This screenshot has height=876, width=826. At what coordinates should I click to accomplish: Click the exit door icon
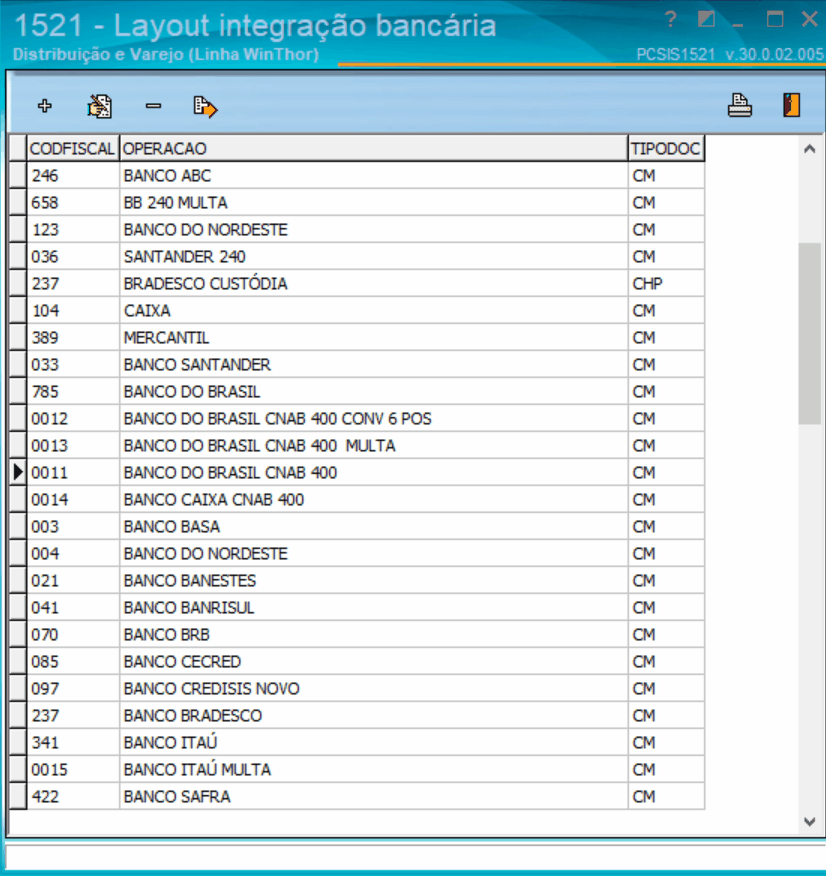click(791, 105)
